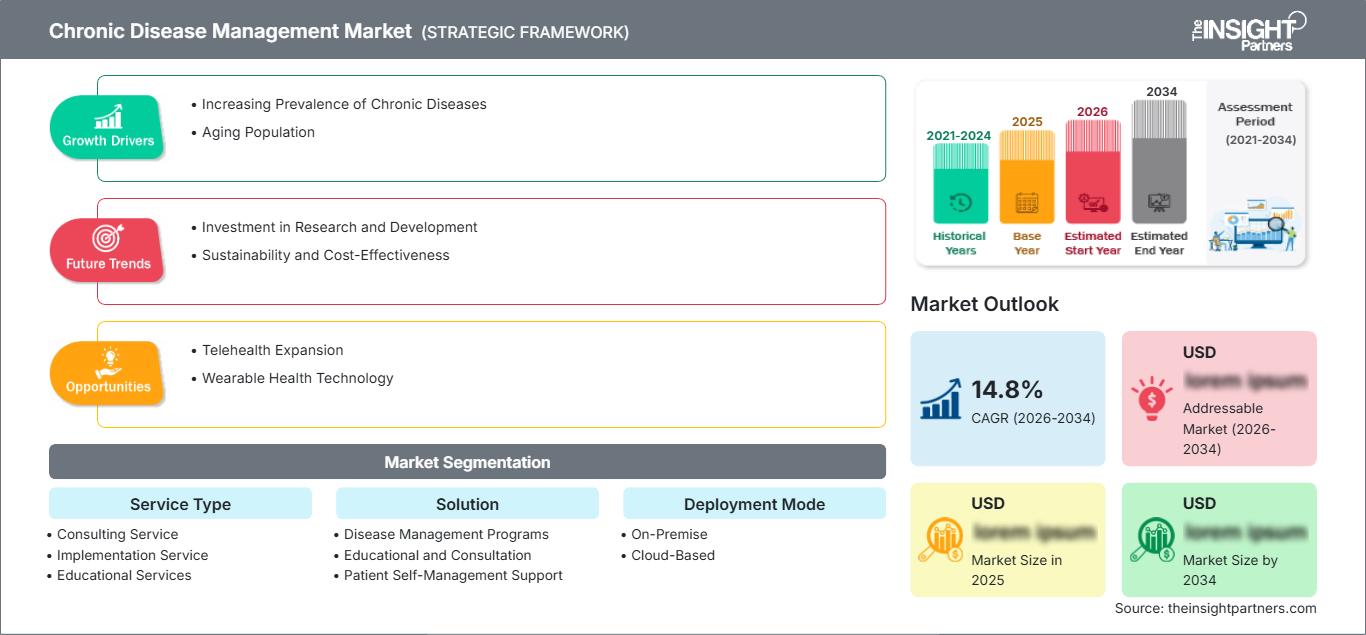Select the Market Size 2025 magnifier icon
Image resolution: width=1366 pixels, height=635 pixels.
point(942,538)
